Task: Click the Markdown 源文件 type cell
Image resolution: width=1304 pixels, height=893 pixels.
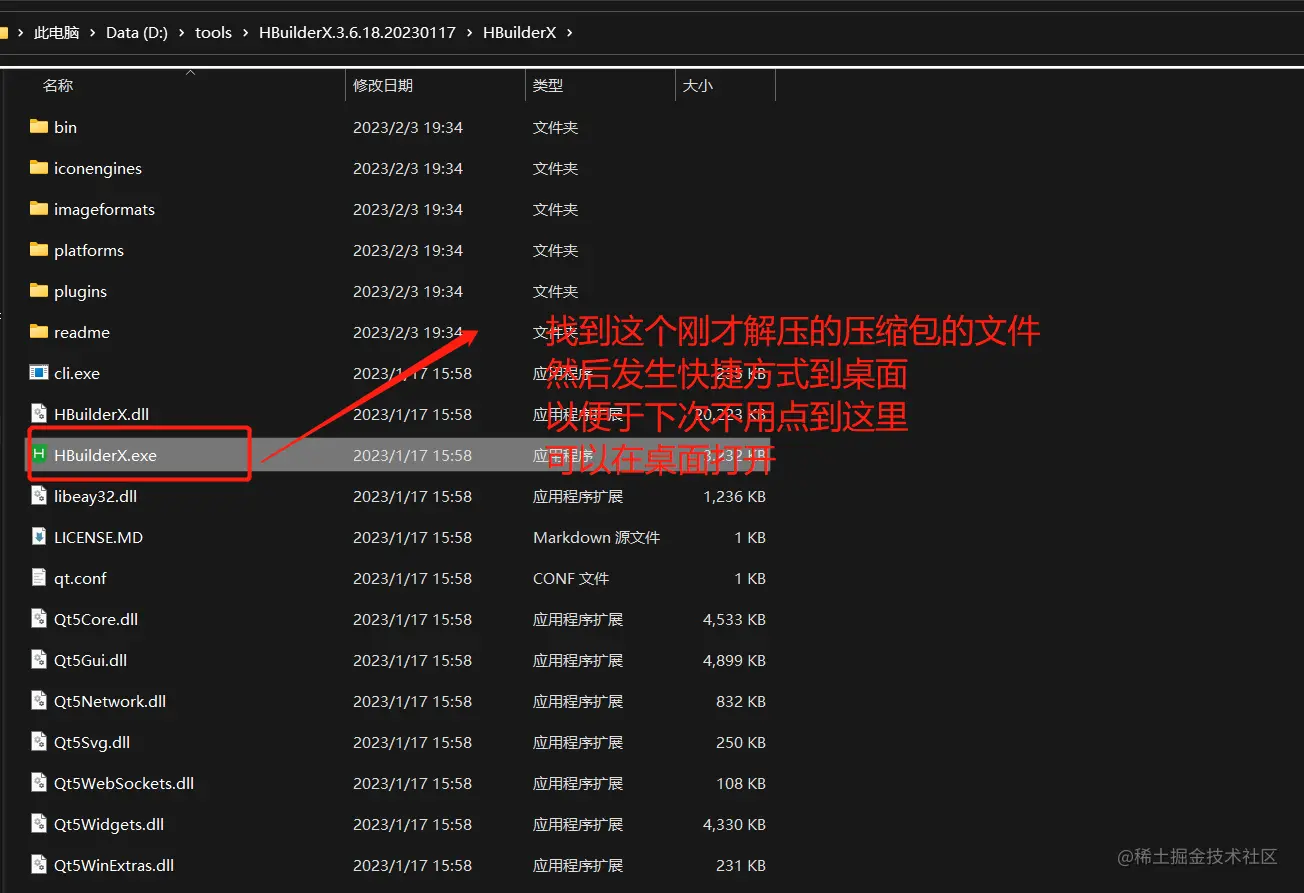Action: pos(596,537)
